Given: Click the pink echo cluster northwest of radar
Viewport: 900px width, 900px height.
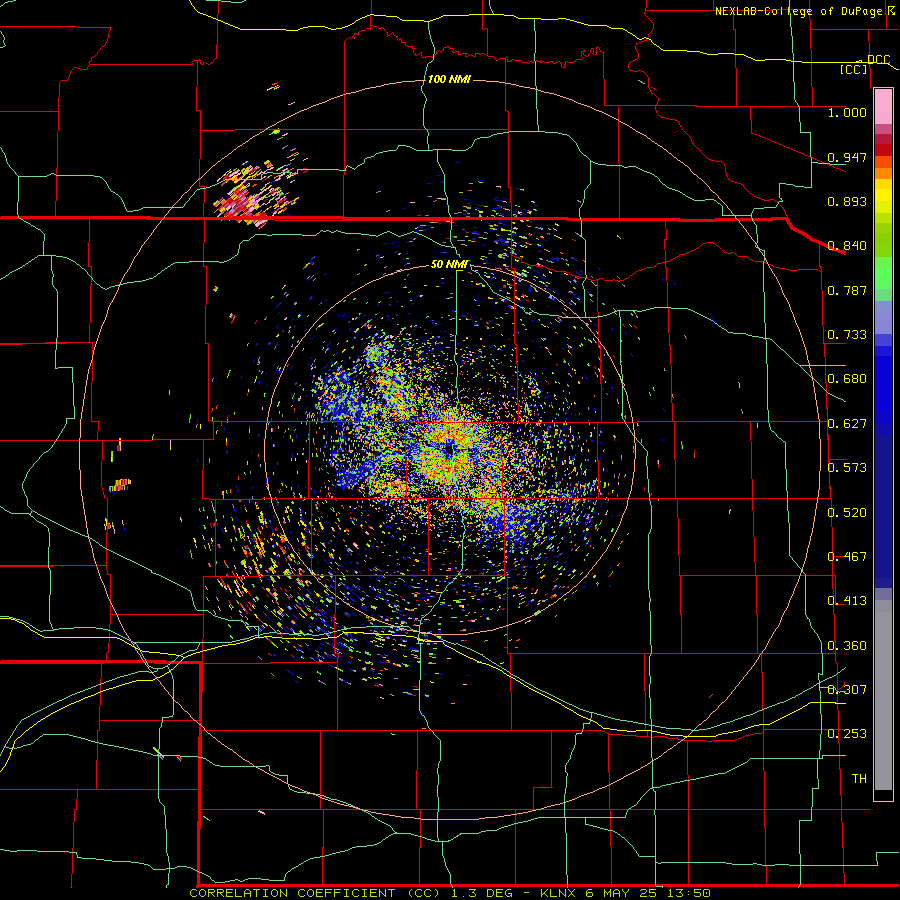Looking at the screenshot, I should [253, 195].
